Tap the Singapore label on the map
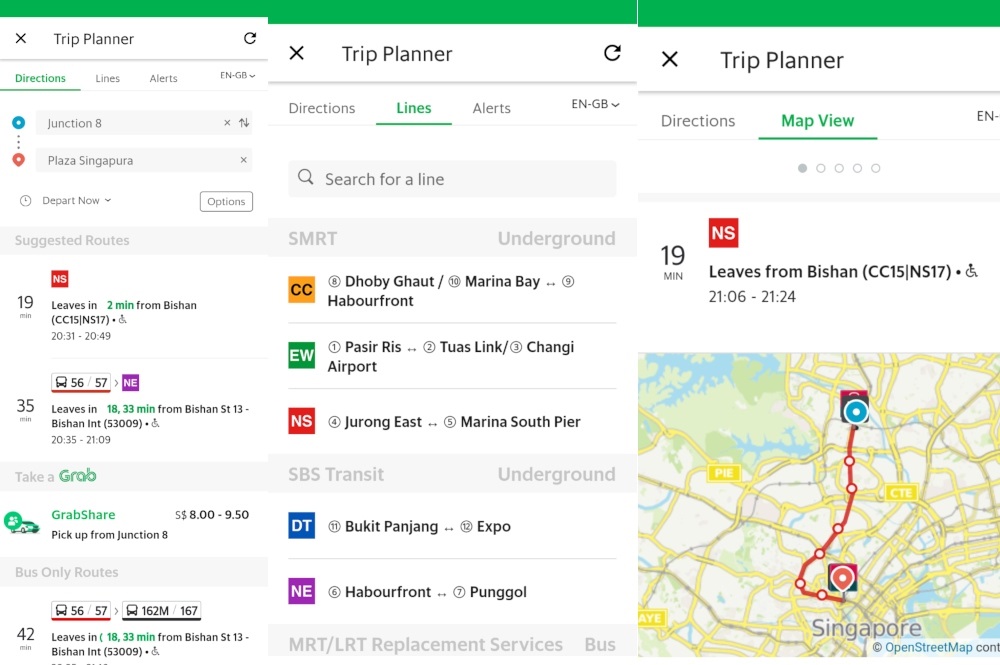 pyautogui.click(x=866, y=628)
